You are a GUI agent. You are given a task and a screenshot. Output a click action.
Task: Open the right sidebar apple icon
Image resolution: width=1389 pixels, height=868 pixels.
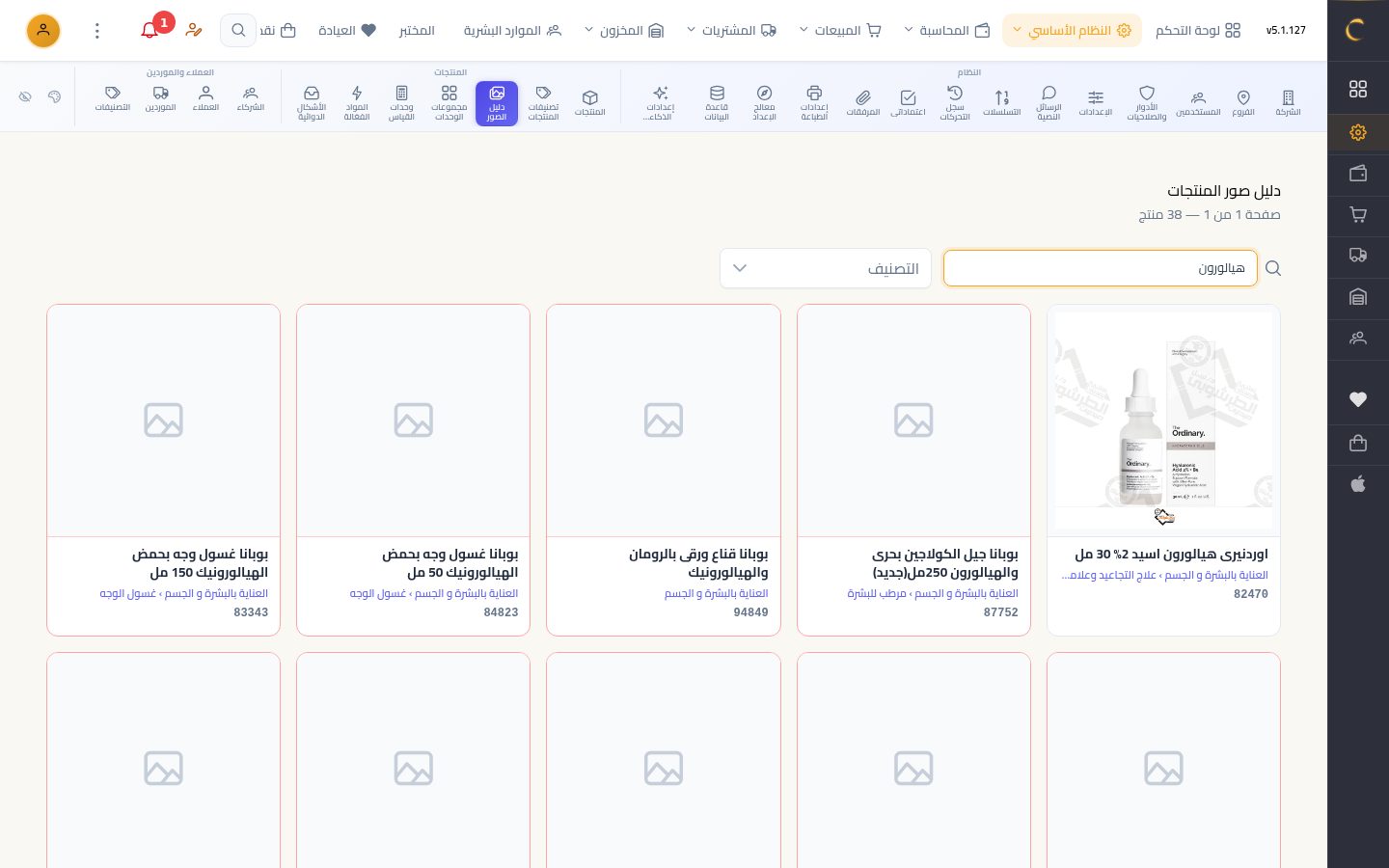[1358, 484]
